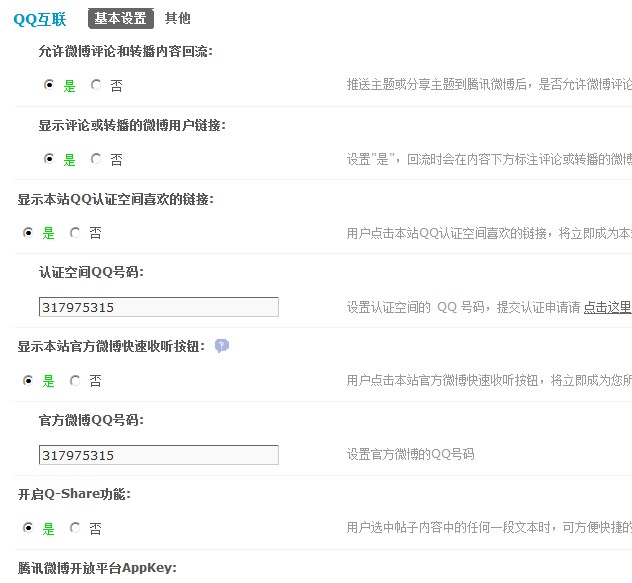Image resolution: width=632 pixels, height=583 pixels.
Task: Click the QQ互联 page title
Action: coord(40,19)
